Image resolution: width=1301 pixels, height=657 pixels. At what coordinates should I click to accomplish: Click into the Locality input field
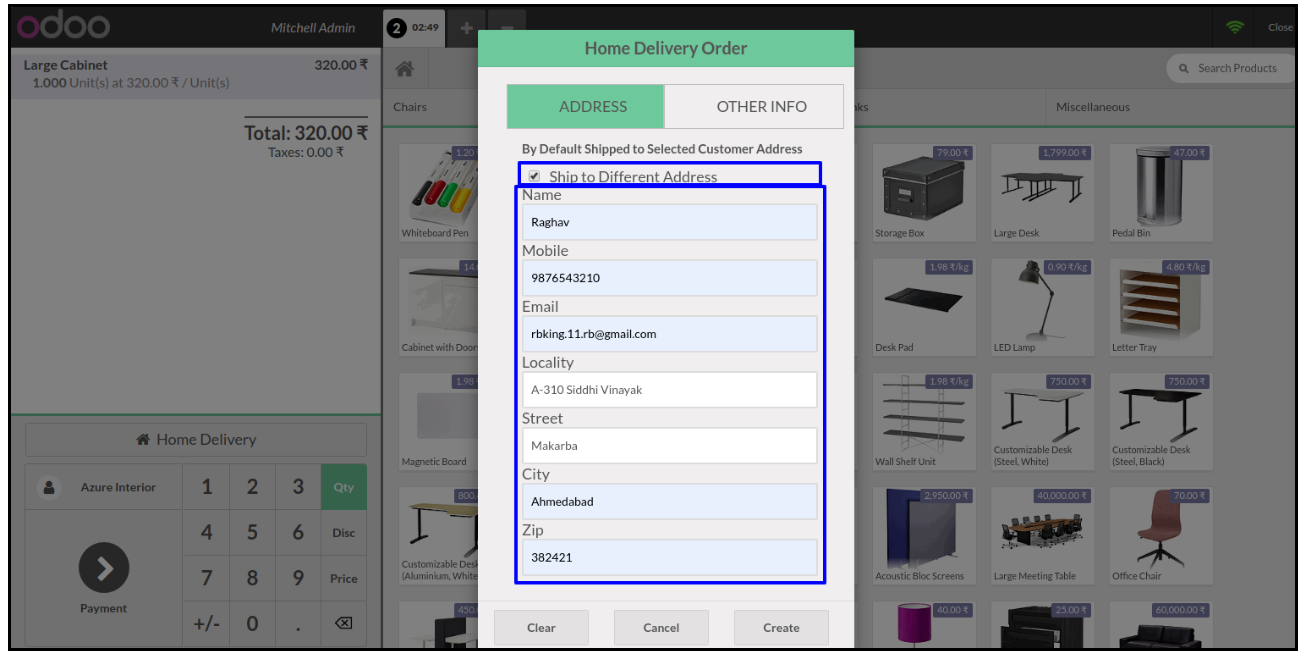[669, 390]
